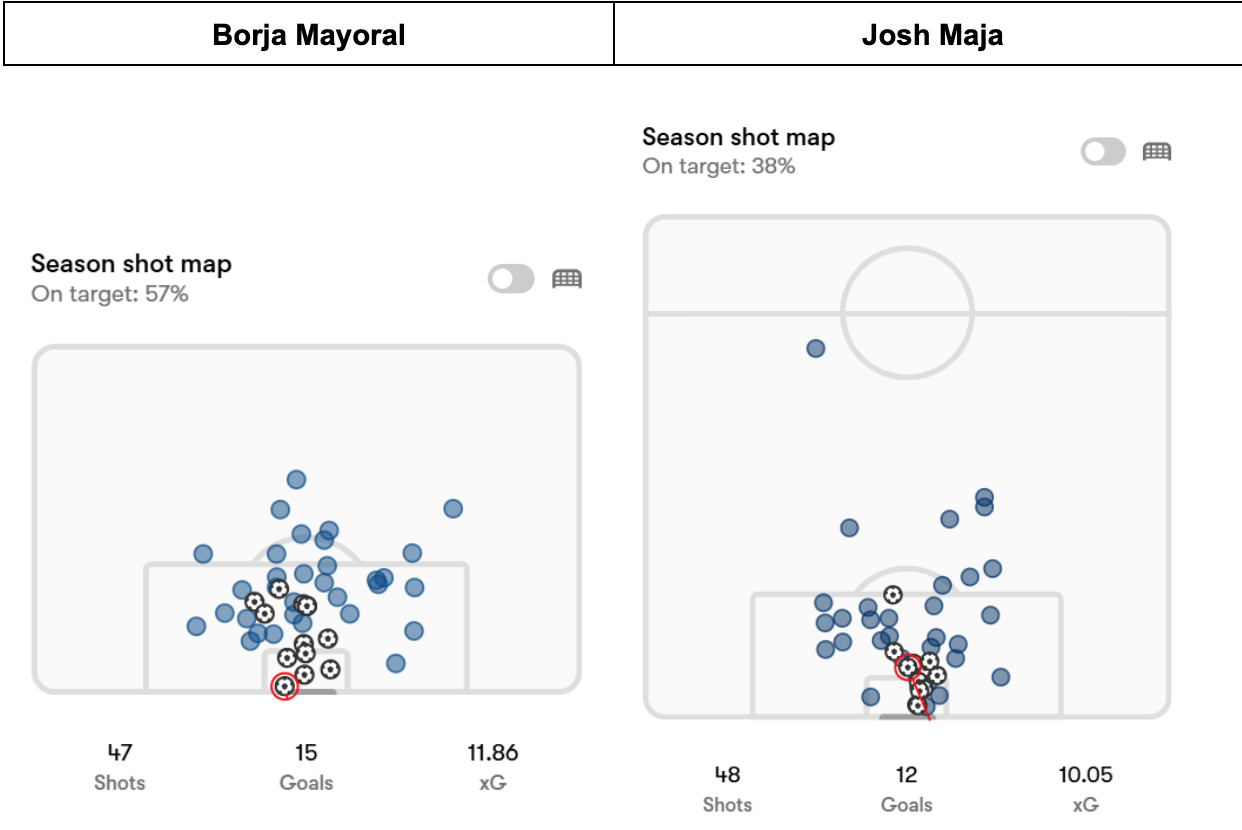Screen dimensions: 1242x830
Task: Pick Maja's lone shot beside the center circle
Action: tap(815, 349)
